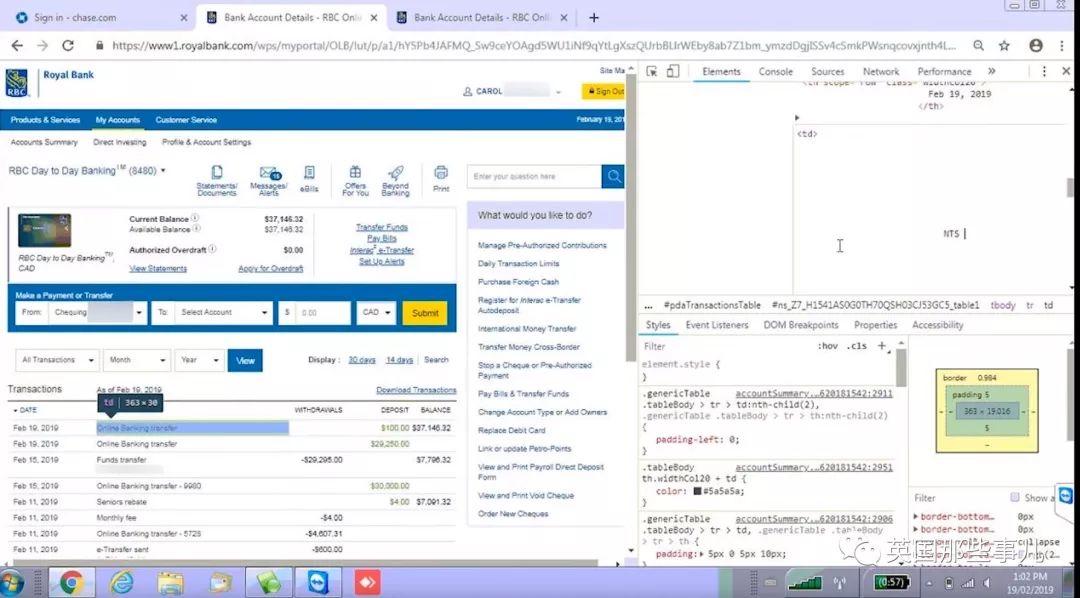Screen dimensions: 1080x598
Task: Bookmark this page with star icon
Action: tap(1004, 45)
